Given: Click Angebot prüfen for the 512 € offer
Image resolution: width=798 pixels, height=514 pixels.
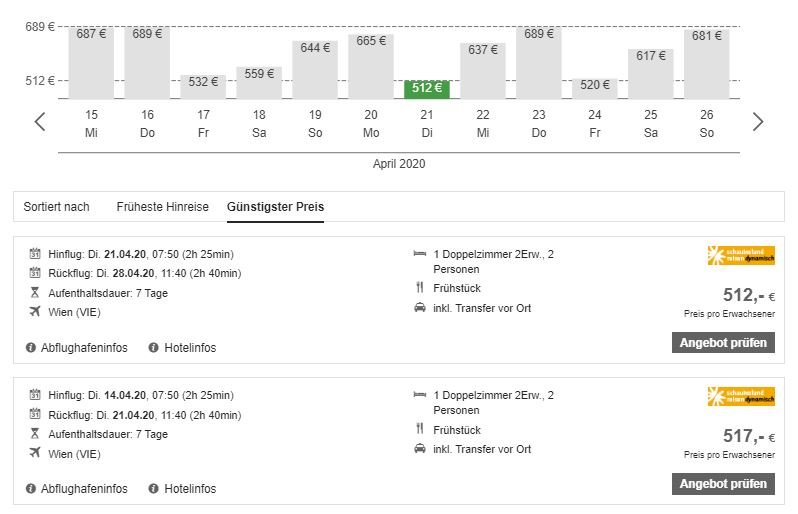Looking at the screenshot, I should pyautogui.click(x=723, y=343).
